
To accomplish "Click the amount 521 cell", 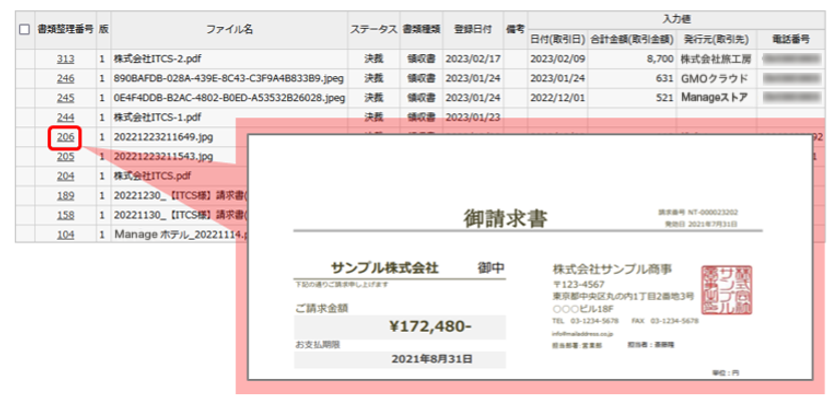I will (x=632, y=98).
